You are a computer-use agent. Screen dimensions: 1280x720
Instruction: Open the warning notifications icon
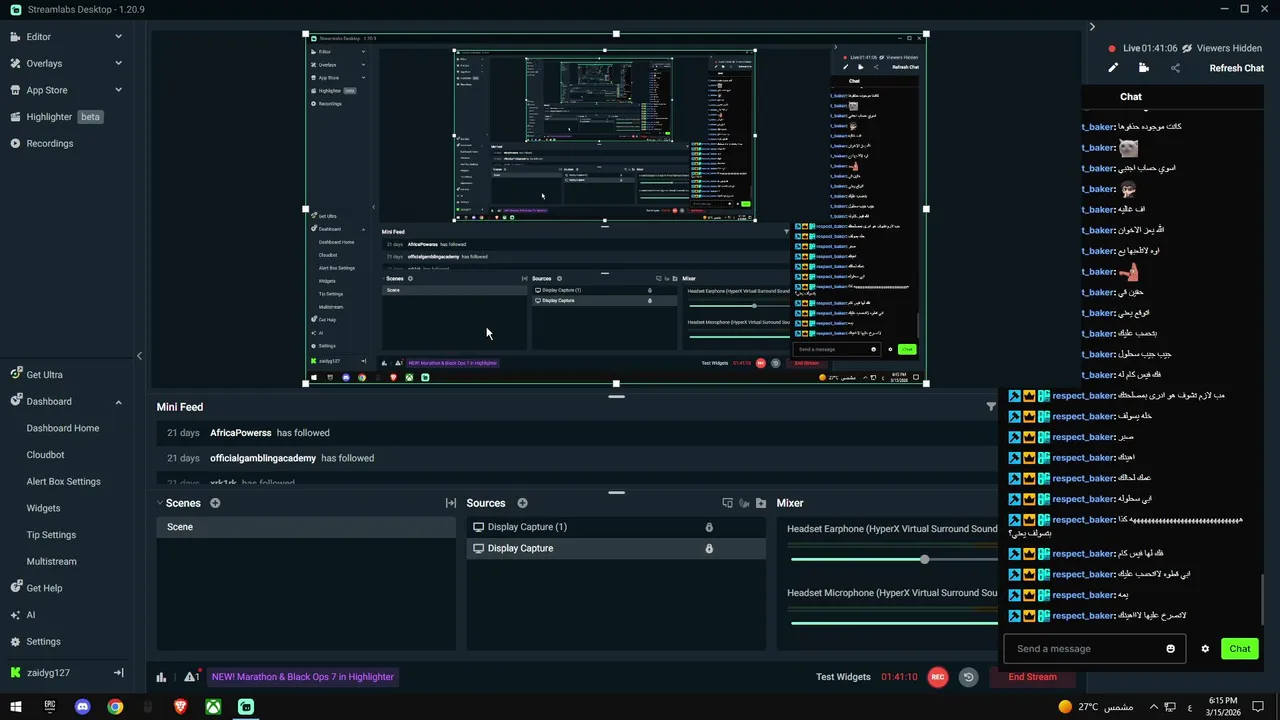pos(190,677)
